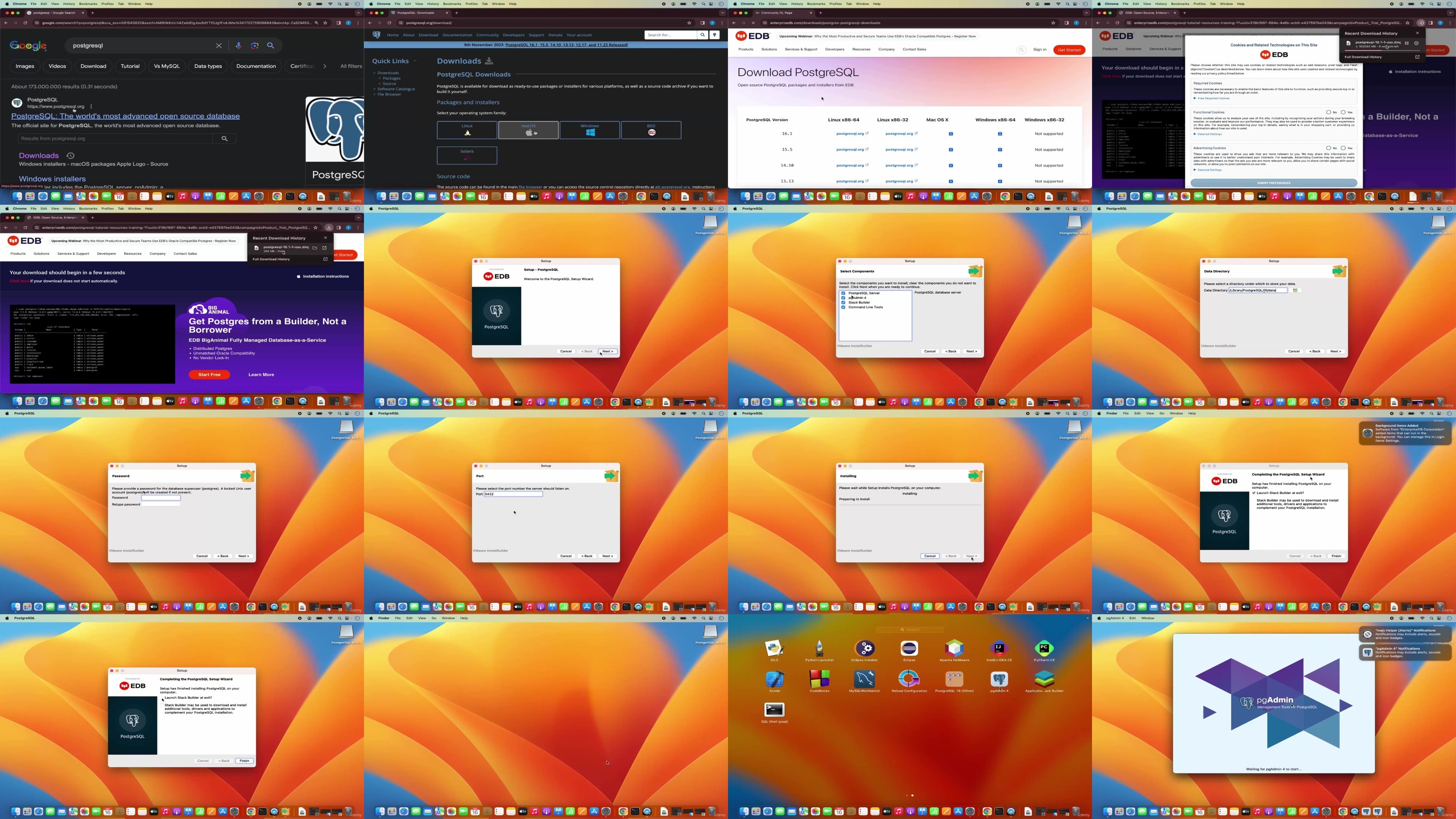
Task: Show the finished dmg in its folder
Action: coord(315,248)
